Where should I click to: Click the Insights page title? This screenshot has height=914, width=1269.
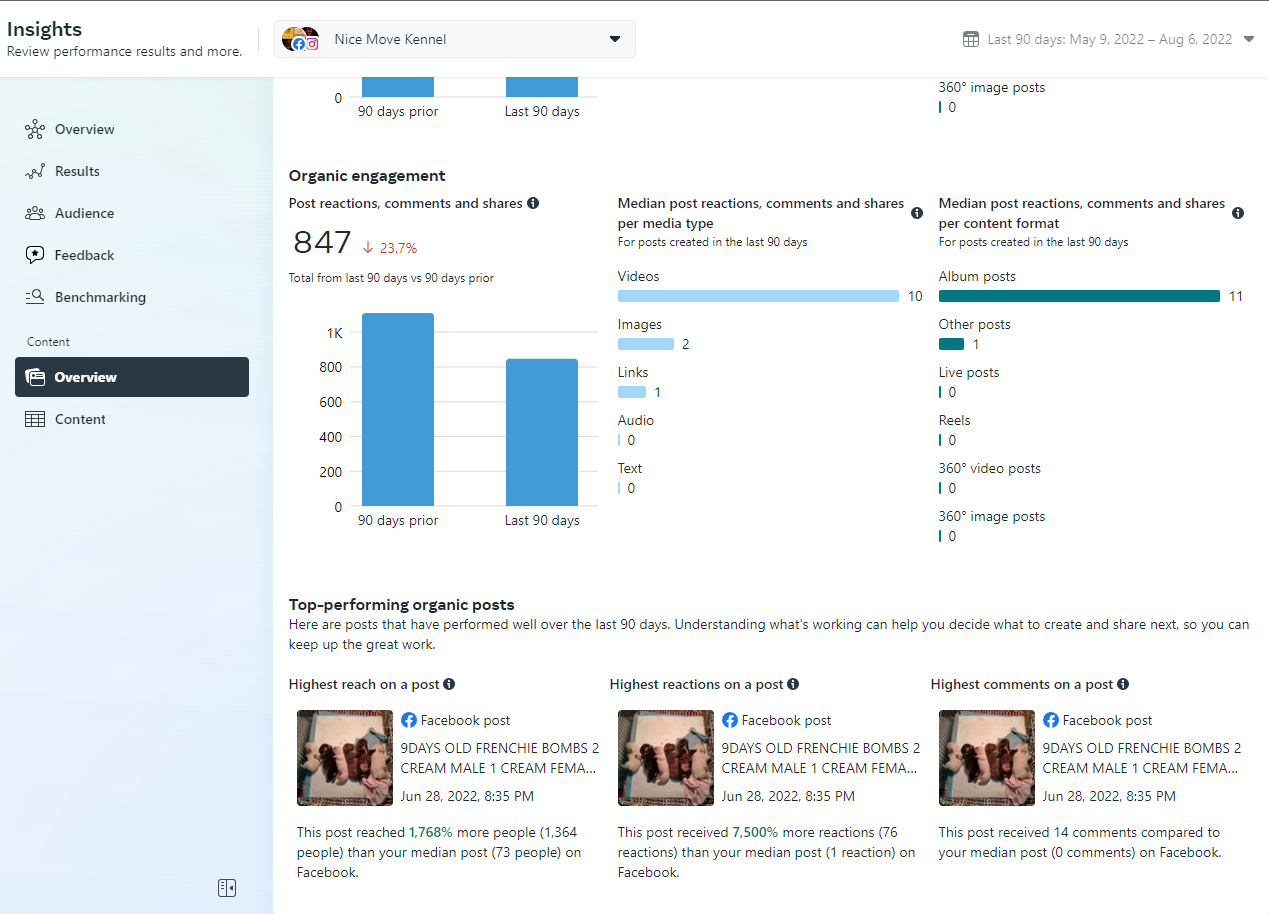pos(45,29)
